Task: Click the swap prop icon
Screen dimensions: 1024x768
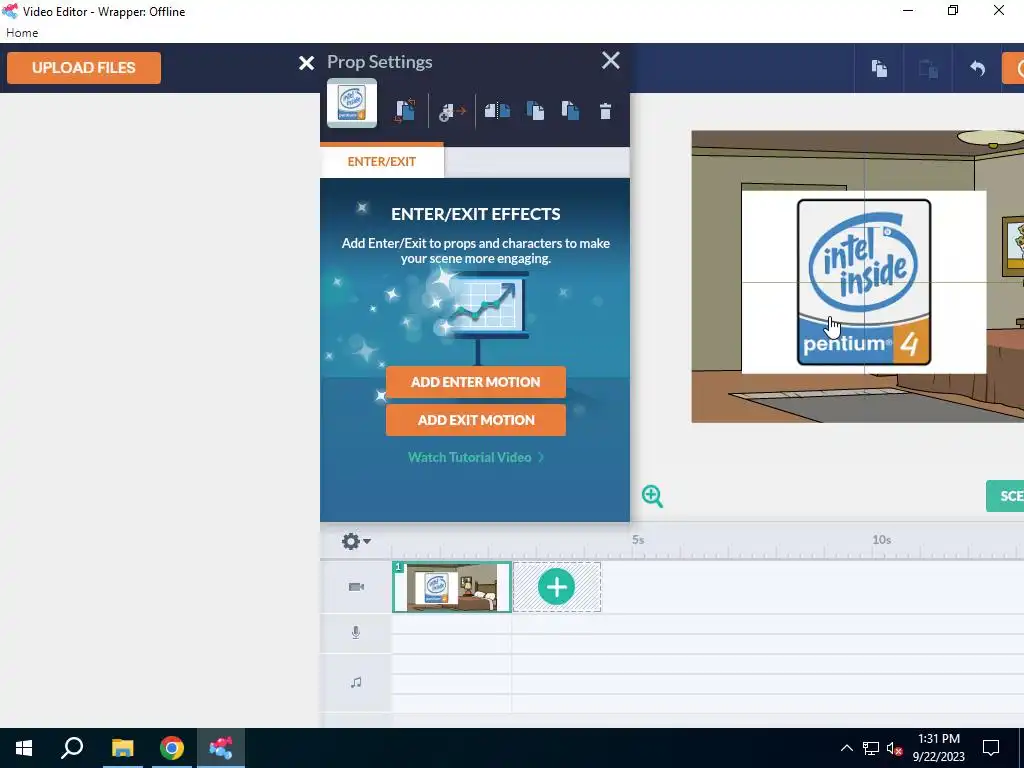Action: (x=405, y=110)
